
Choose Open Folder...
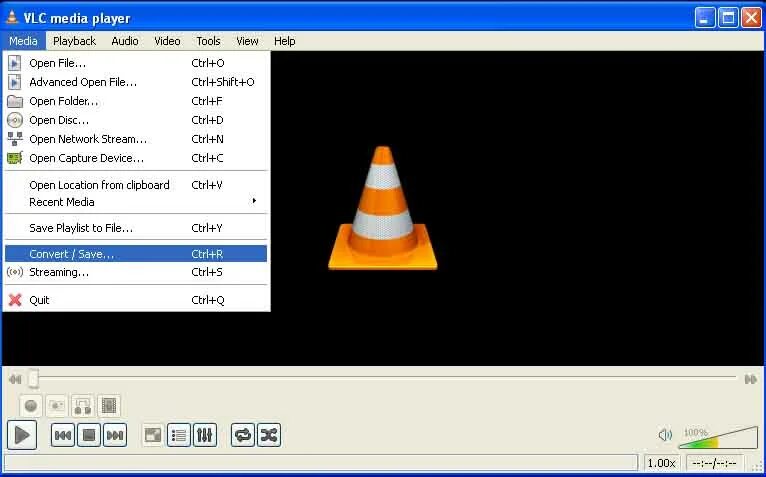(136, 101)
